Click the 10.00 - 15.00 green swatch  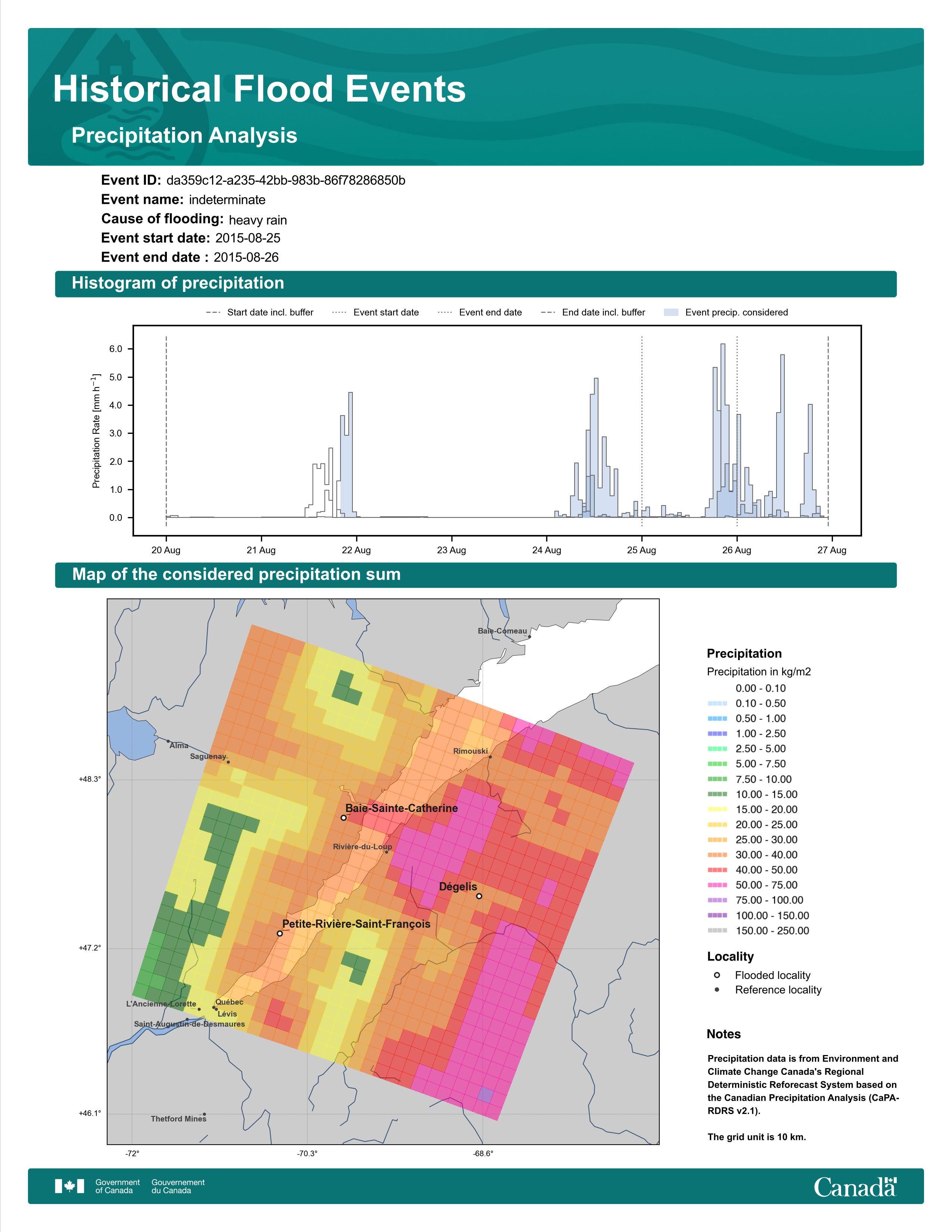click(717, 794)
